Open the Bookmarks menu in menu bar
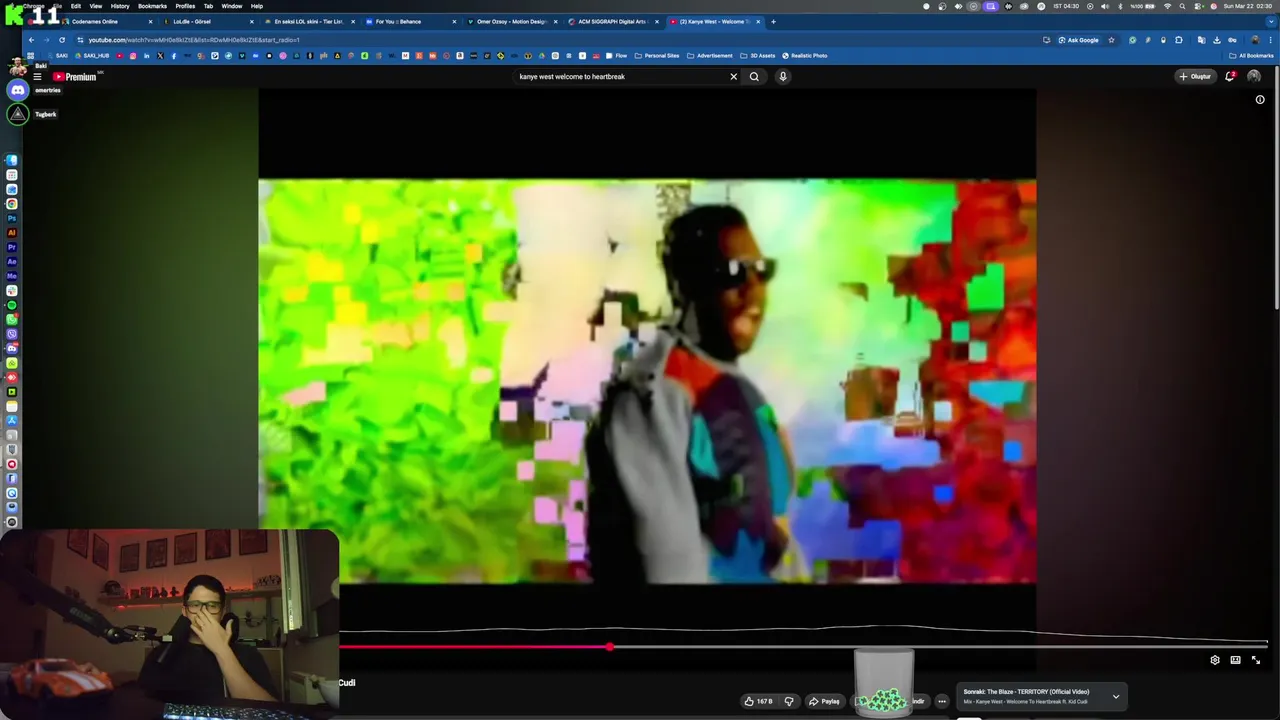 click(x=152, y=6)
